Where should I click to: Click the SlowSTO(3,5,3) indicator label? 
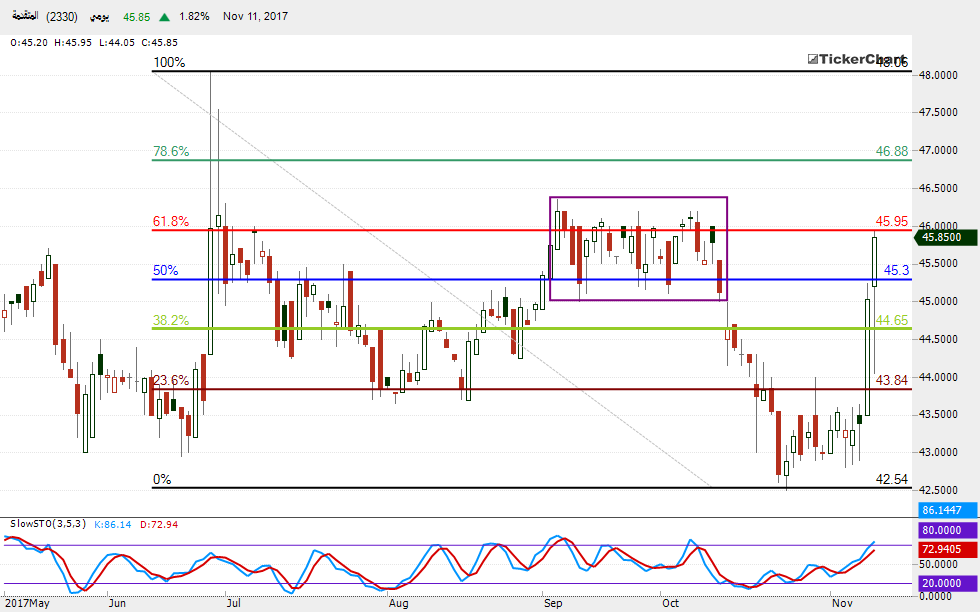(44, 523)
